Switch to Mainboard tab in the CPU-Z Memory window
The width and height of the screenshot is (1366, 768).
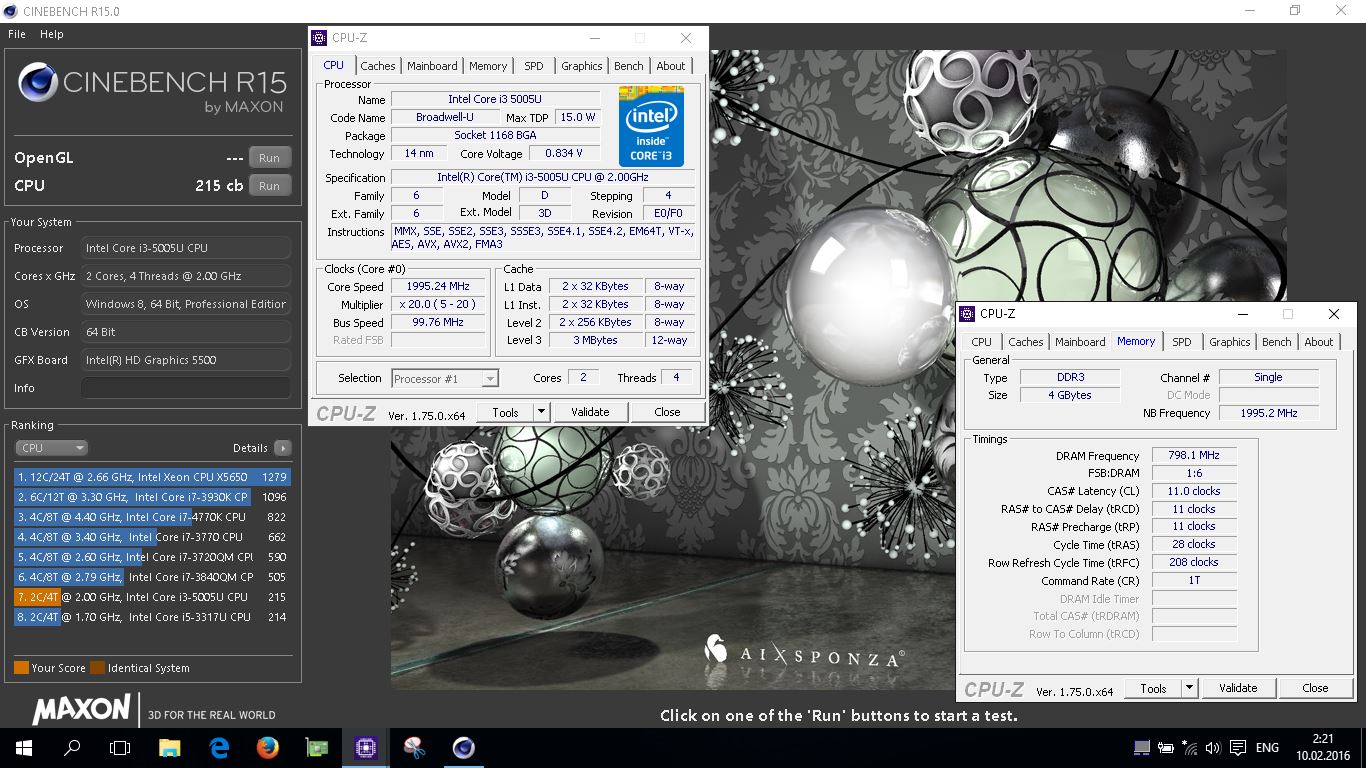point(1081,342)
